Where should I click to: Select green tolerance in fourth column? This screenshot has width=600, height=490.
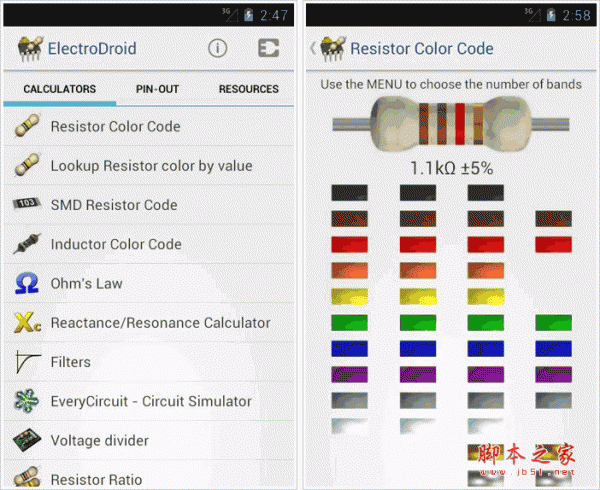(x=554, y=322)
